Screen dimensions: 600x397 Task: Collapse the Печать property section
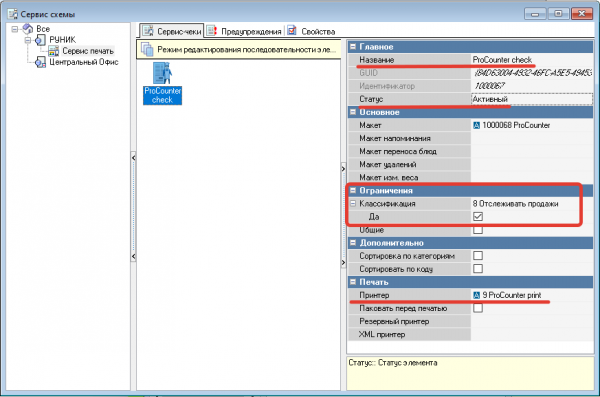(353, 282)
